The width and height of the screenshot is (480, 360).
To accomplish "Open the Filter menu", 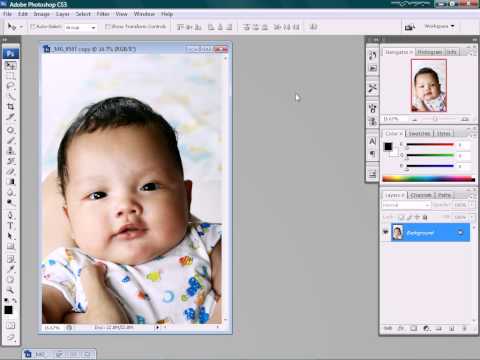I will (103, 14).
